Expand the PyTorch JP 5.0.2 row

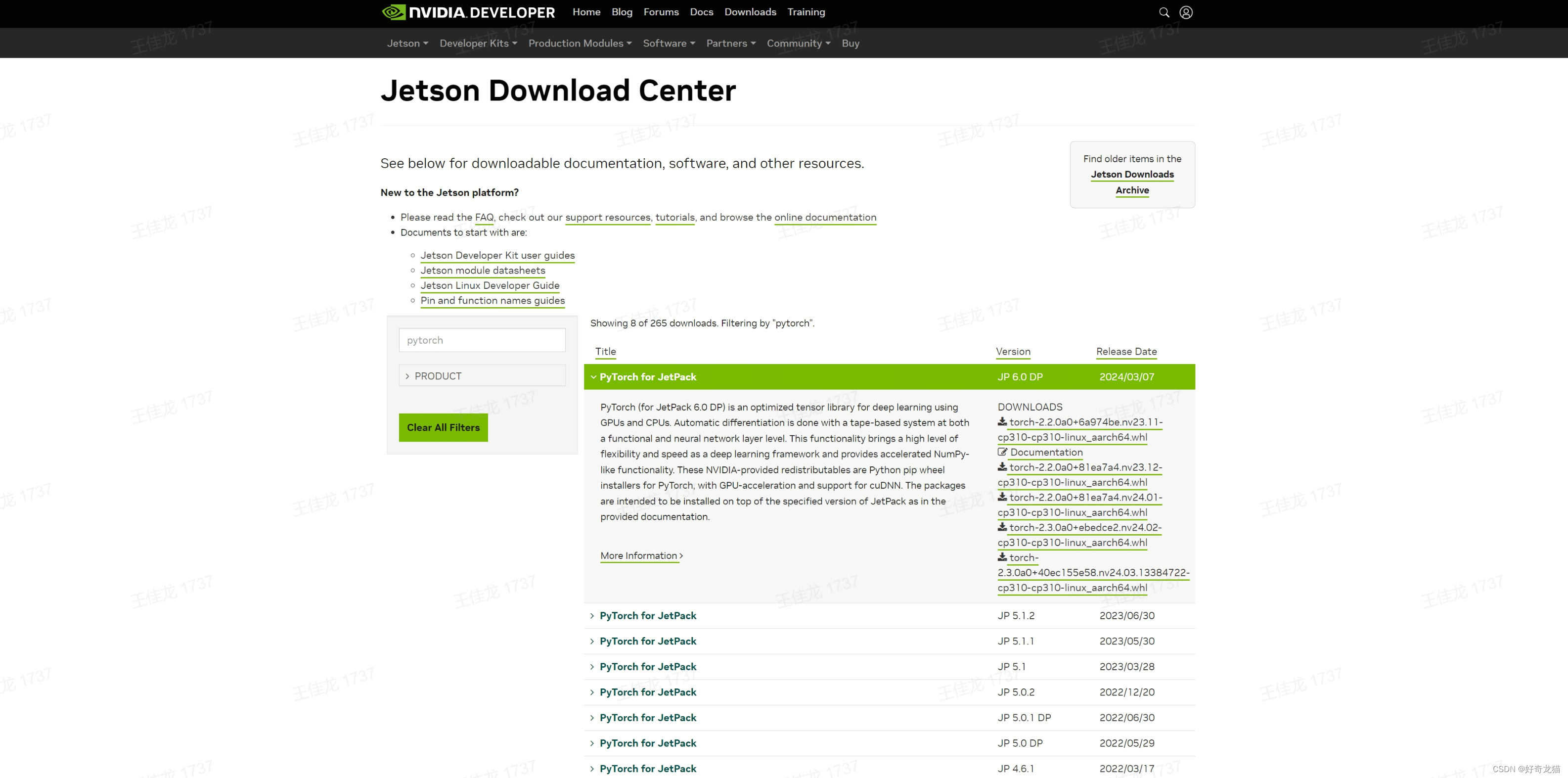889,692
